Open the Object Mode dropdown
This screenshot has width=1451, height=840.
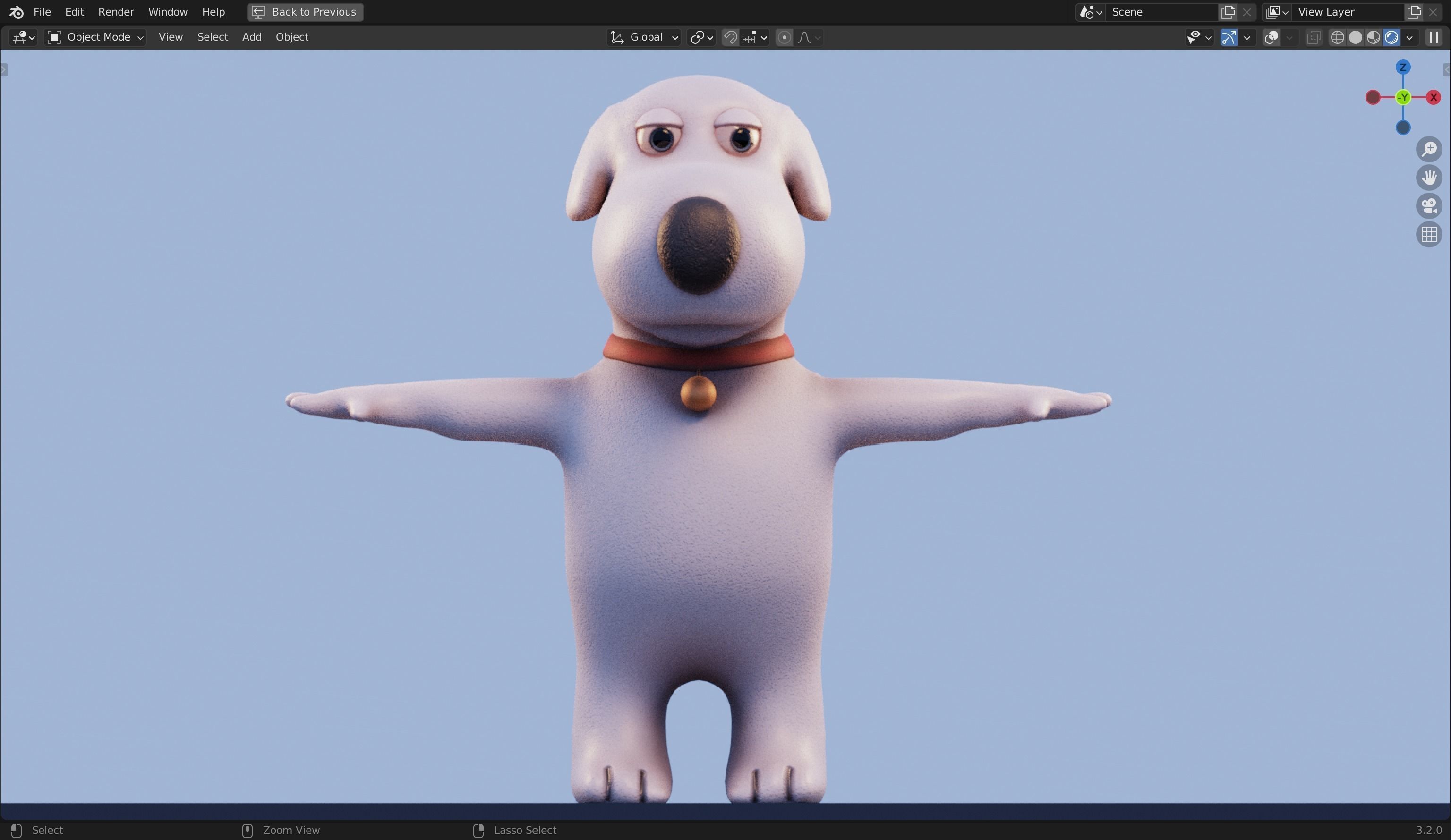click(95, 37)
